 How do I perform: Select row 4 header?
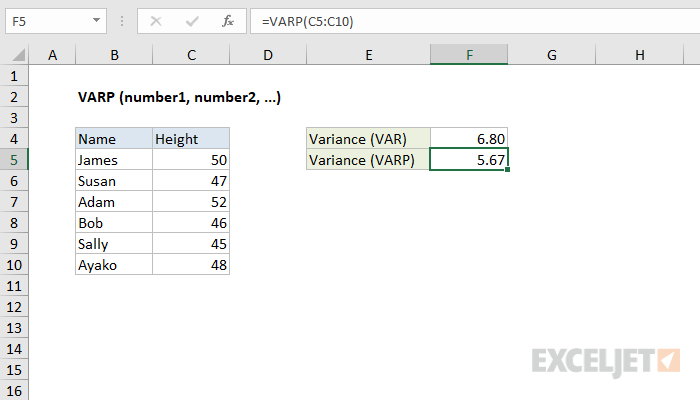tap(14, 139)
